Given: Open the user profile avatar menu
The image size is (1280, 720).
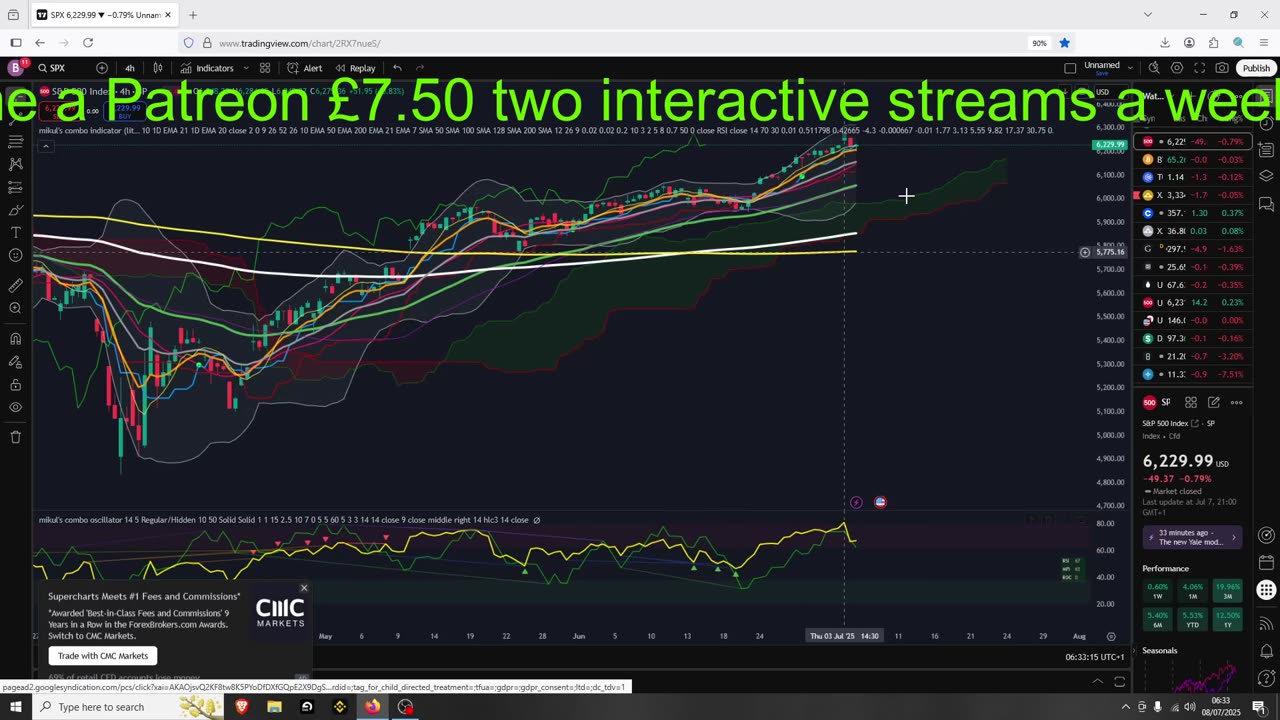Looking at the screenshot, I should point(15,68).
